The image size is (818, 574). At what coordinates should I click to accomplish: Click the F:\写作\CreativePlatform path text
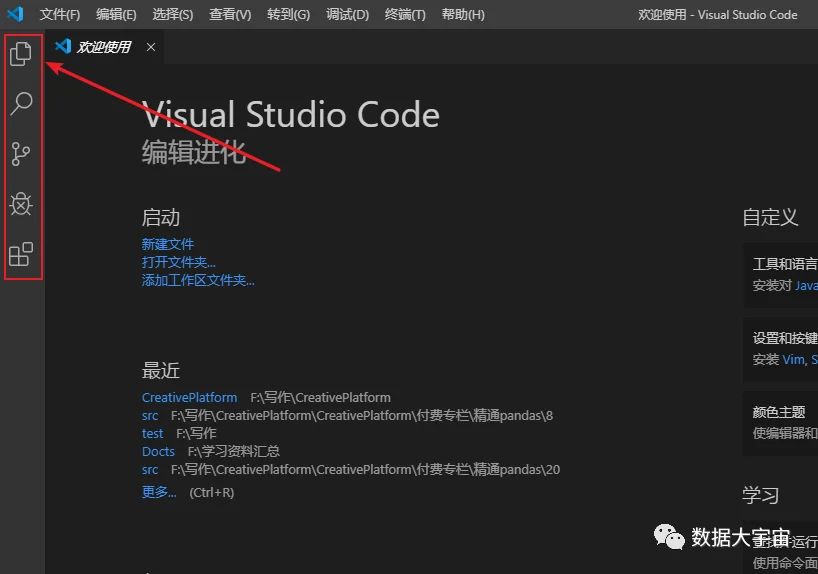point(320,398)
